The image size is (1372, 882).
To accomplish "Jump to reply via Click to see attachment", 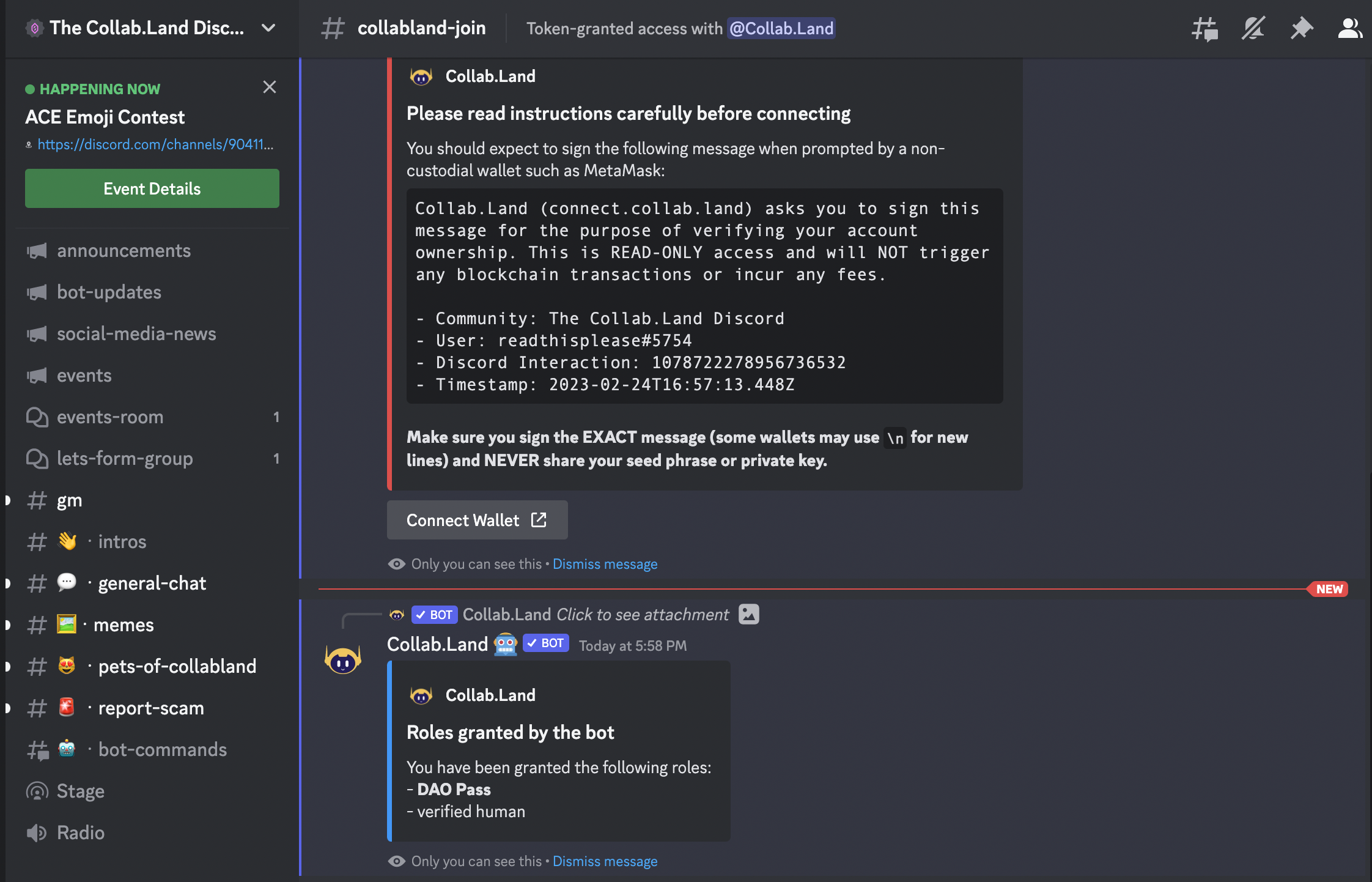I will [643, 614].
